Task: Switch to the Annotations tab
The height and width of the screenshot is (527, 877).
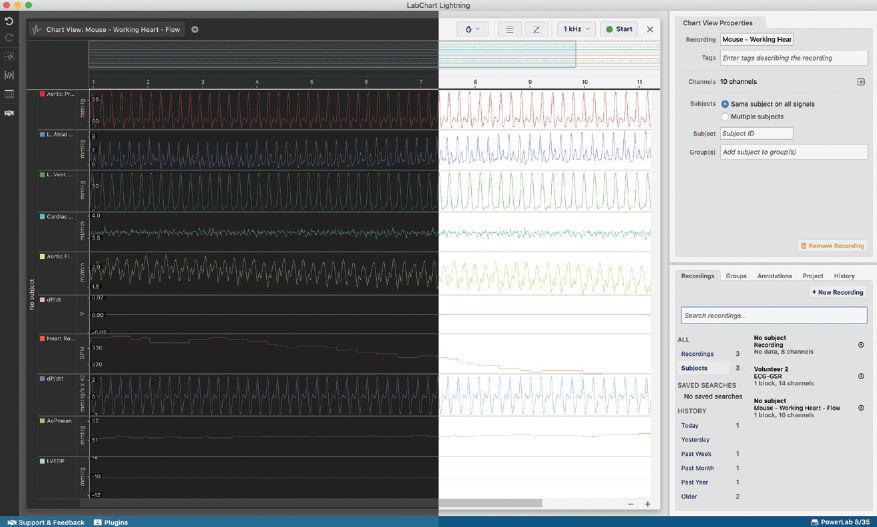Action: 775,276
